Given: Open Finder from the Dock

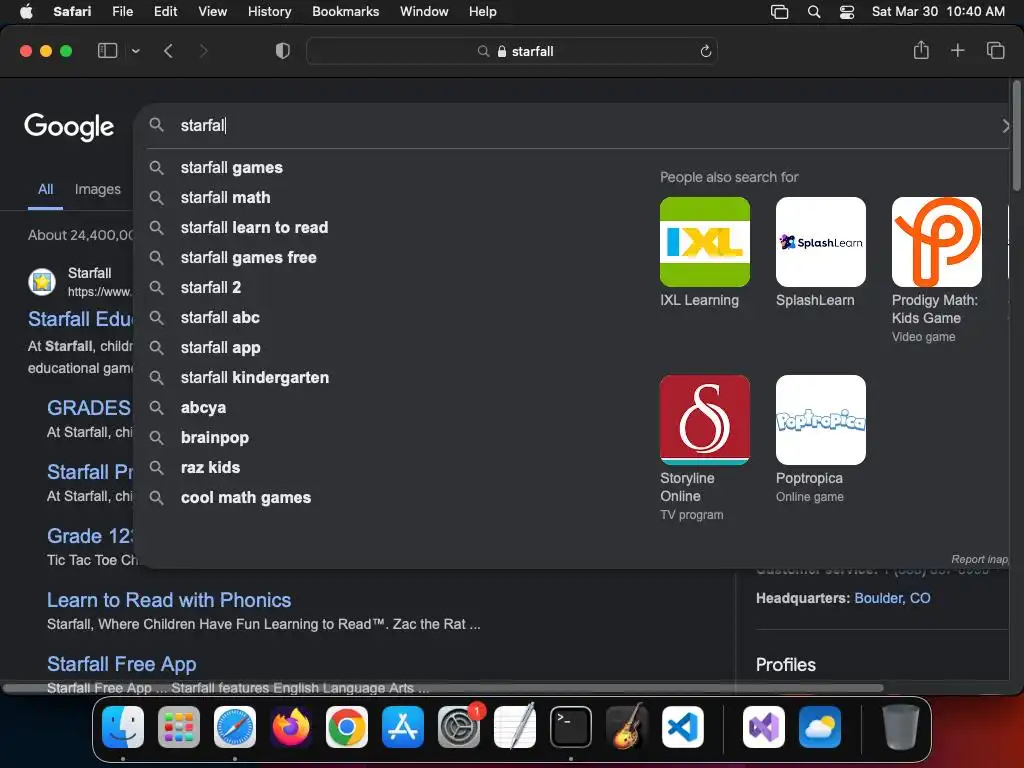Looking at the screenshot, I should tap(123, 727).
